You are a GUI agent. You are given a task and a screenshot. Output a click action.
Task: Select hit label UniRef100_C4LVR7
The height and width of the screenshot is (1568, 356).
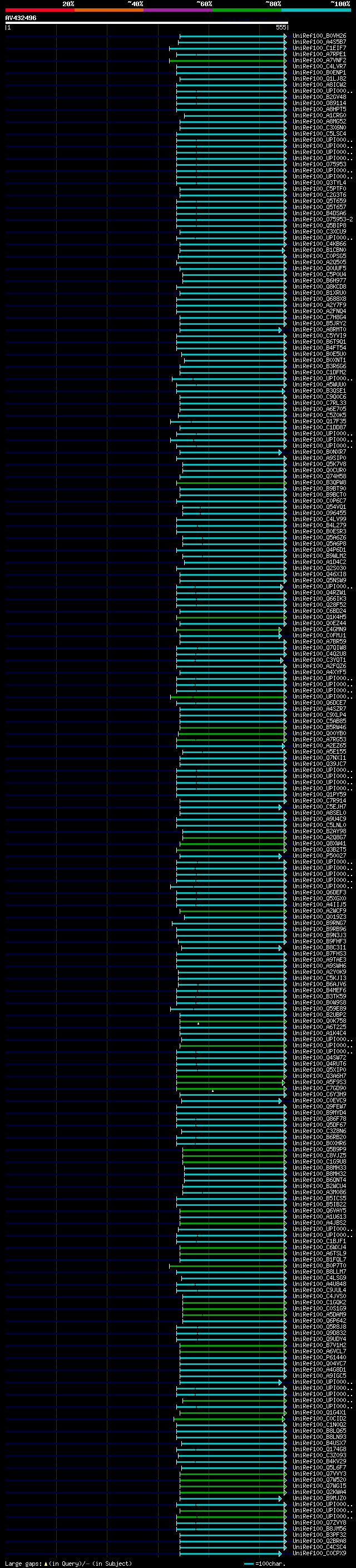pos(319,66)
